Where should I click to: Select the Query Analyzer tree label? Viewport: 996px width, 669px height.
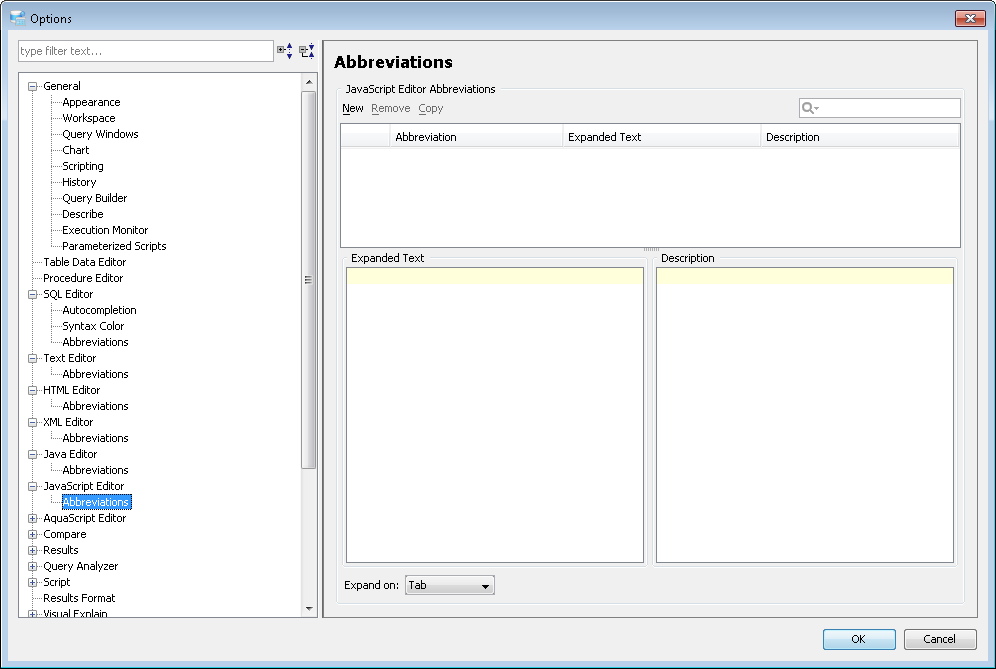click(81, 566)
